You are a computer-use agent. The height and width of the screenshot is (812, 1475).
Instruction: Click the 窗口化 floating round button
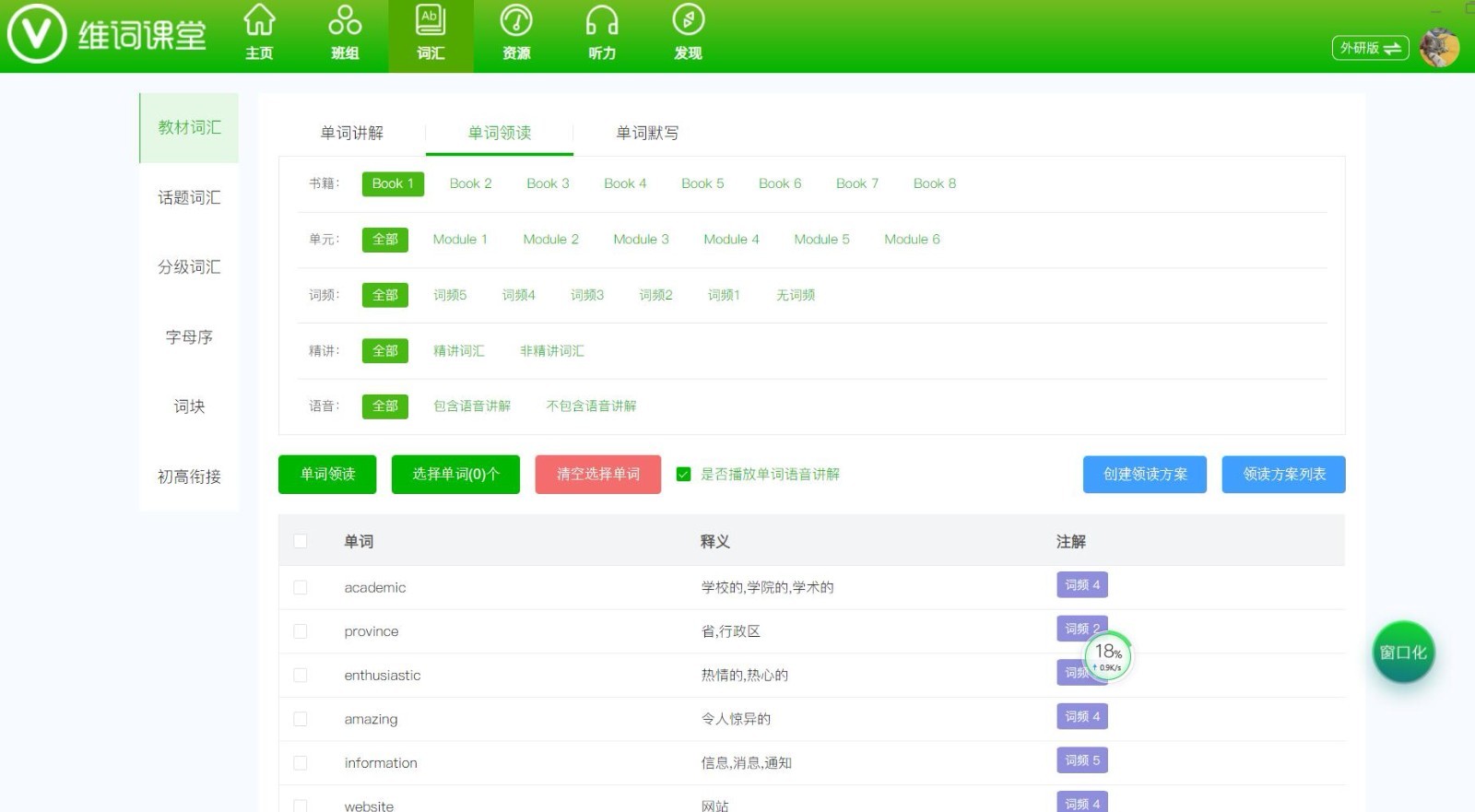[x=1403, y=653]
